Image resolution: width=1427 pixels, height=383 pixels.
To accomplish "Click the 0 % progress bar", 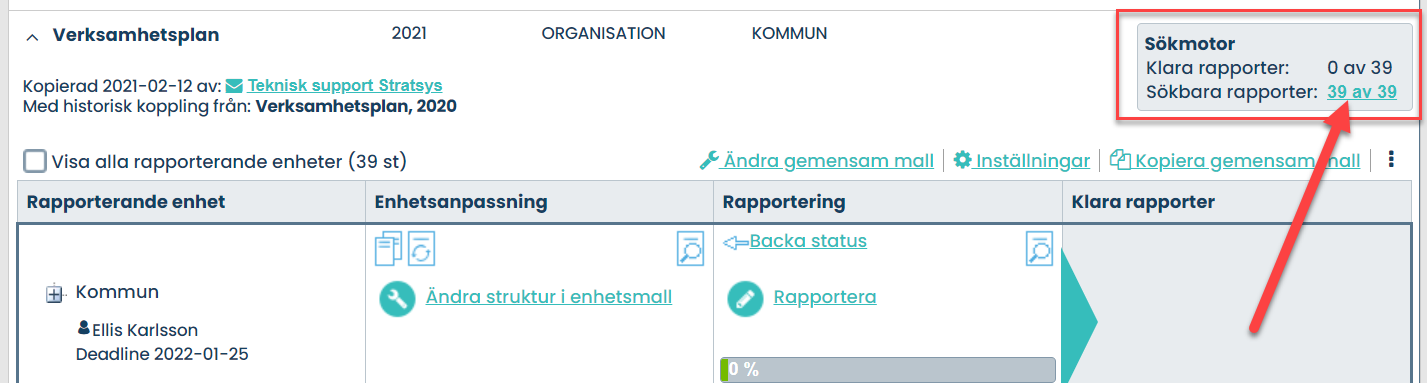I will tap(888, 369).
